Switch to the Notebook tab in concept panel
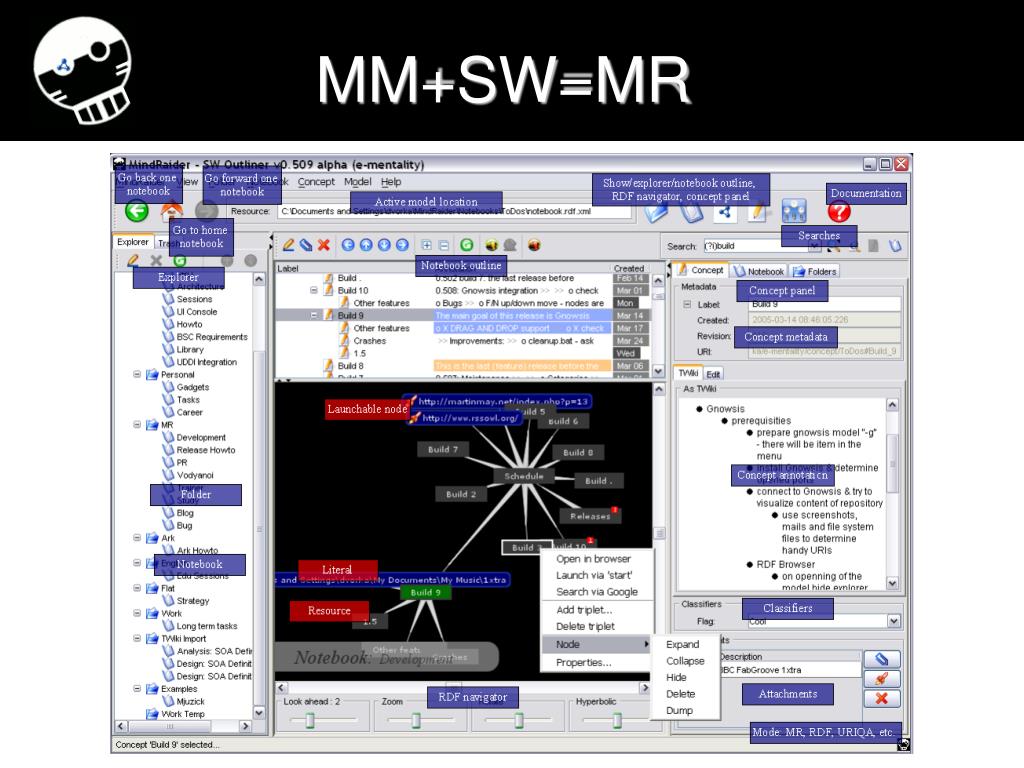 pos(758,271)
